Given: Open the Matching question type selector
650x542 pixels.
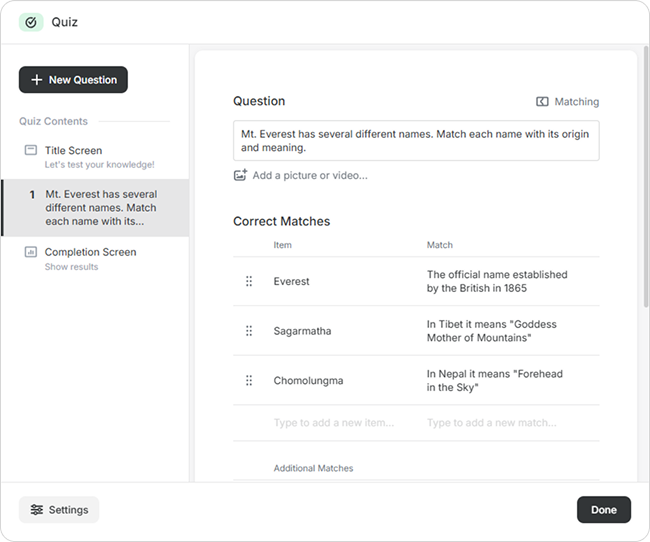Looking at the screenshot, I should click(568, 101).
